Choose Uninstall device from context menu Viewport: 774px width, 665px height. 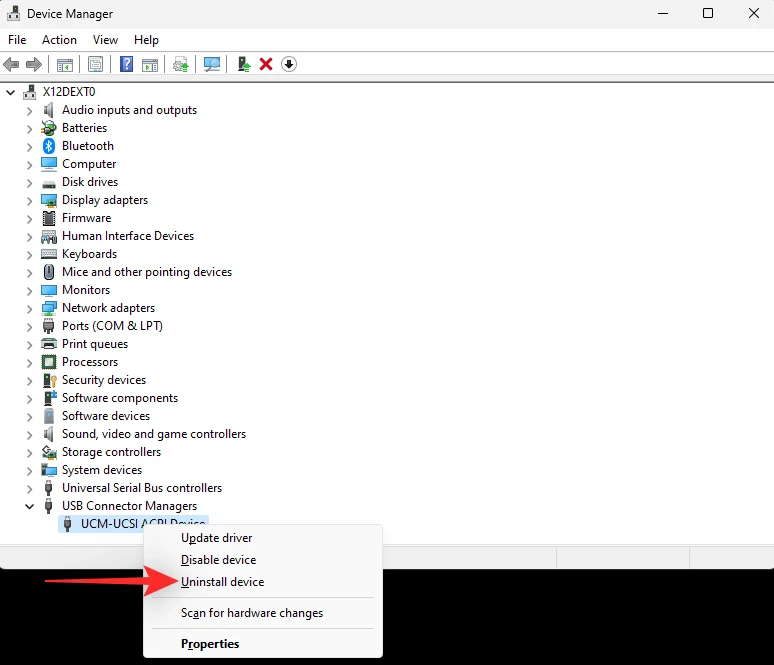263,582
